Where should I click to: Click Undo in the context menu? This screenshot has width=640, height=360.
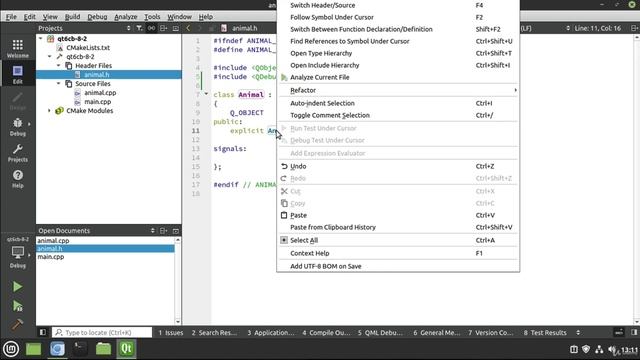(398, 166)
